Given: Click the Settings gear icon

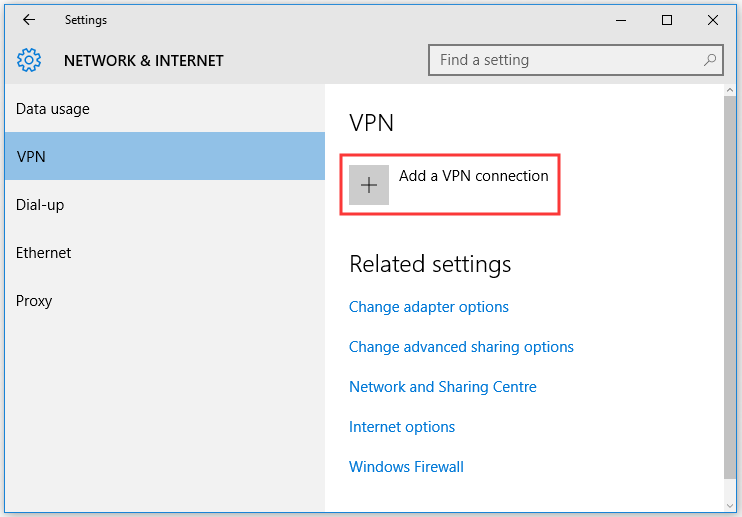Looking at the screenshot, I should tap(29, 60).
